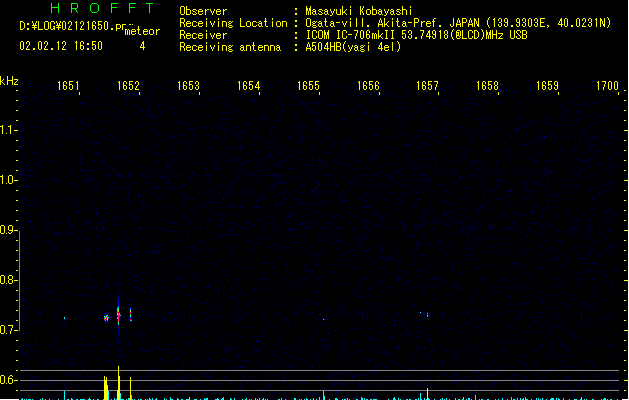Screen dimensions: 629x400
Task: Click time axis label 1658
Action: click(x=487, y=86)
